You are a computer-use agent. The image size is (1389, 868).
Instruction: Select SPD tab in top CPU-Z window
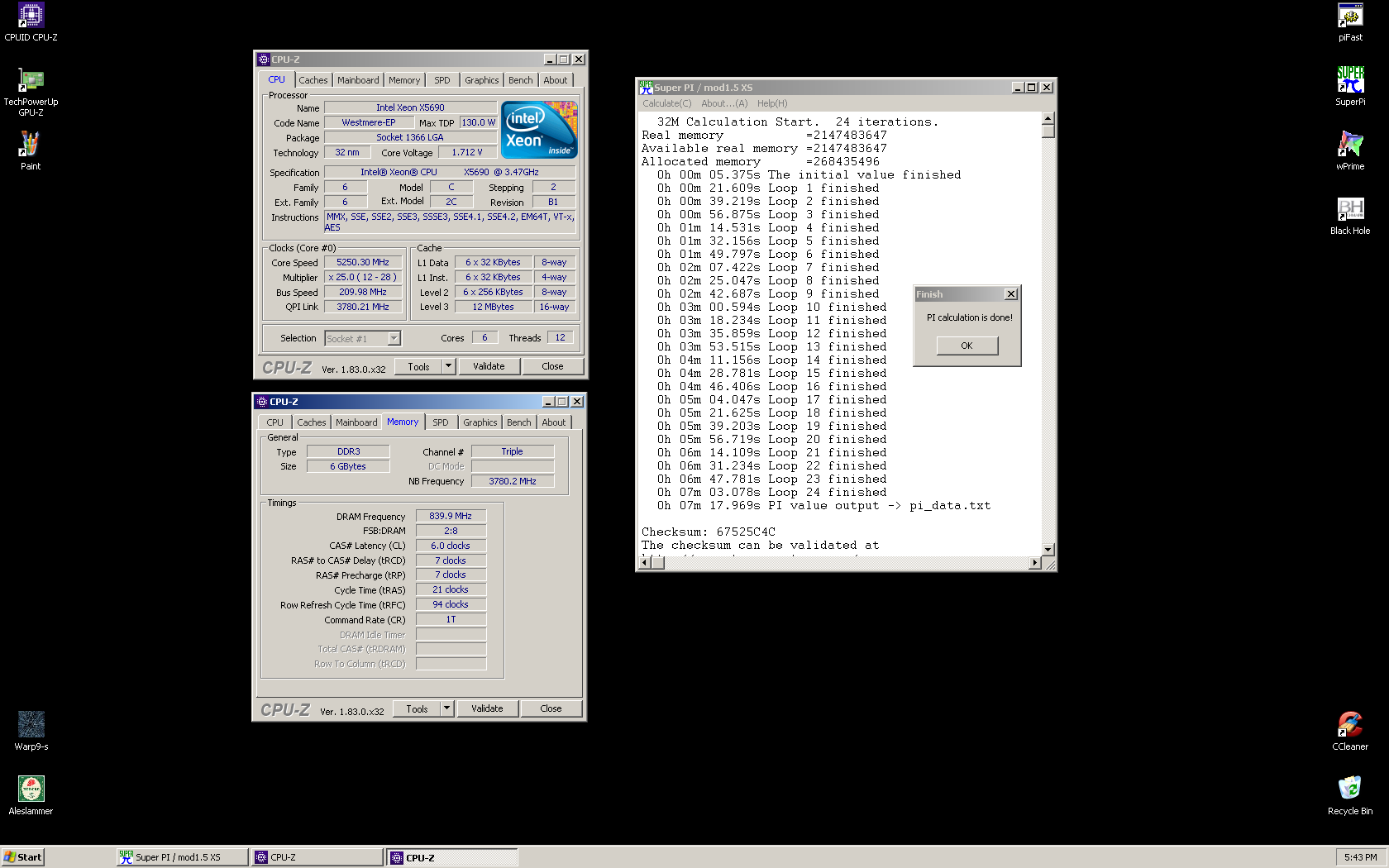pos(442,80)
